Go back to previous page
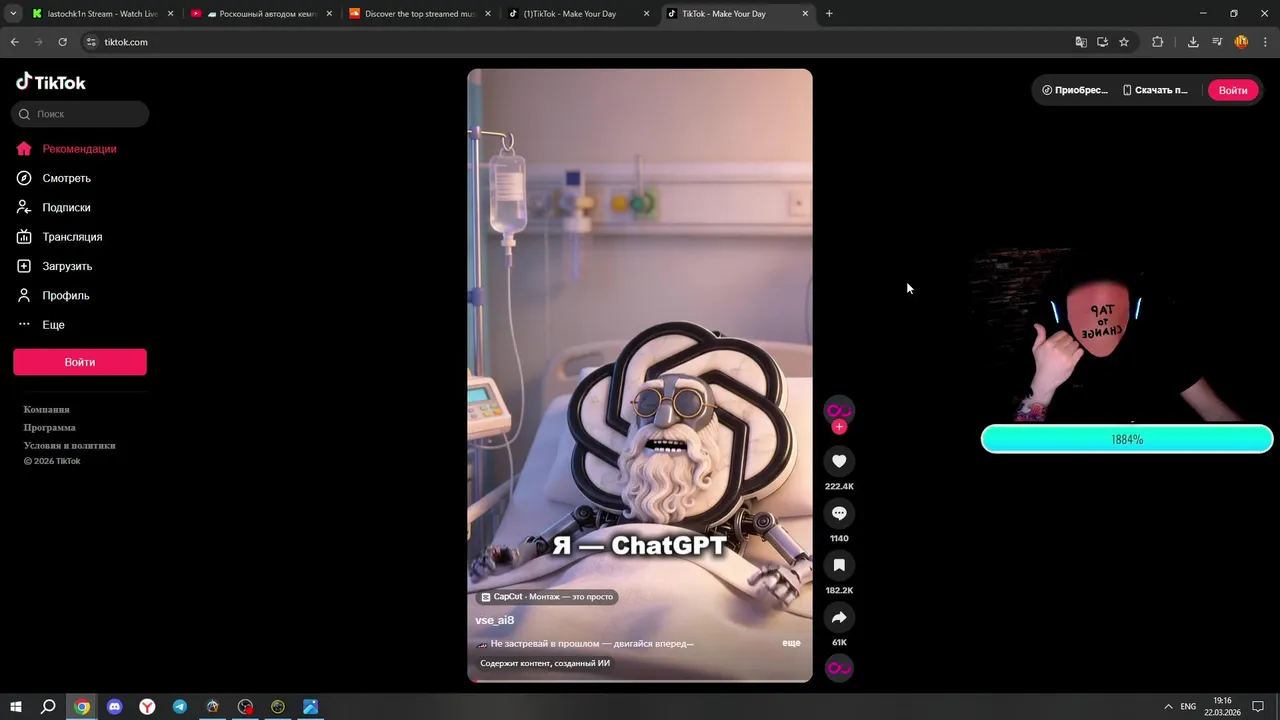Viewport: 1280px width, 720px height. tap(14, 42)
